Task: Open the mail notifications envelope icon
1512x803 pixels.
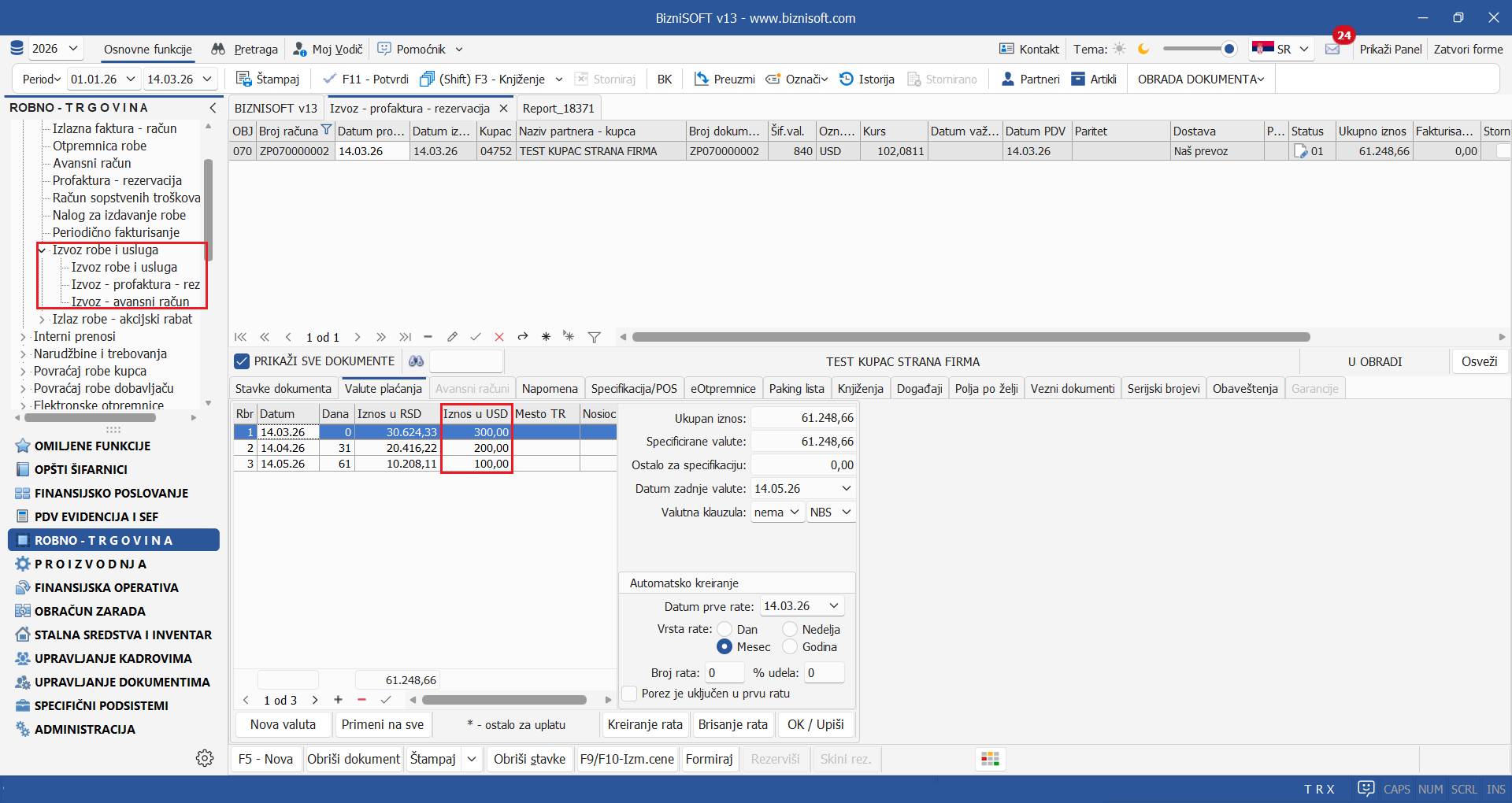Action: point(1332,49)
